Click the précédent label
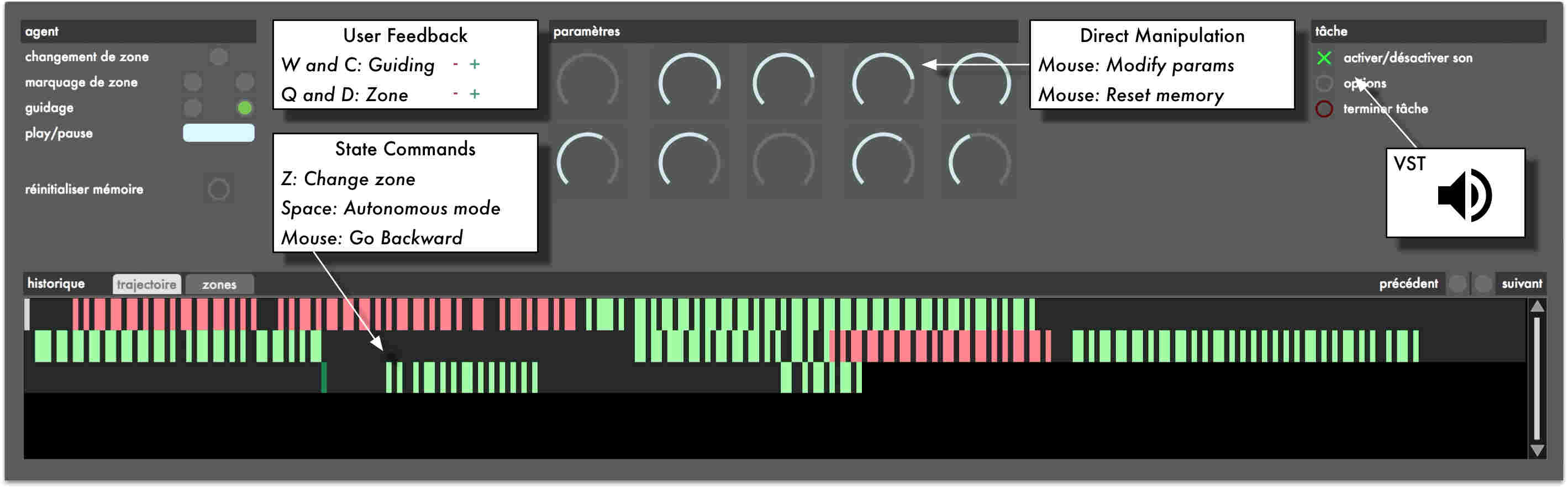The image size is (1568, 488). tap(1408, 284)
